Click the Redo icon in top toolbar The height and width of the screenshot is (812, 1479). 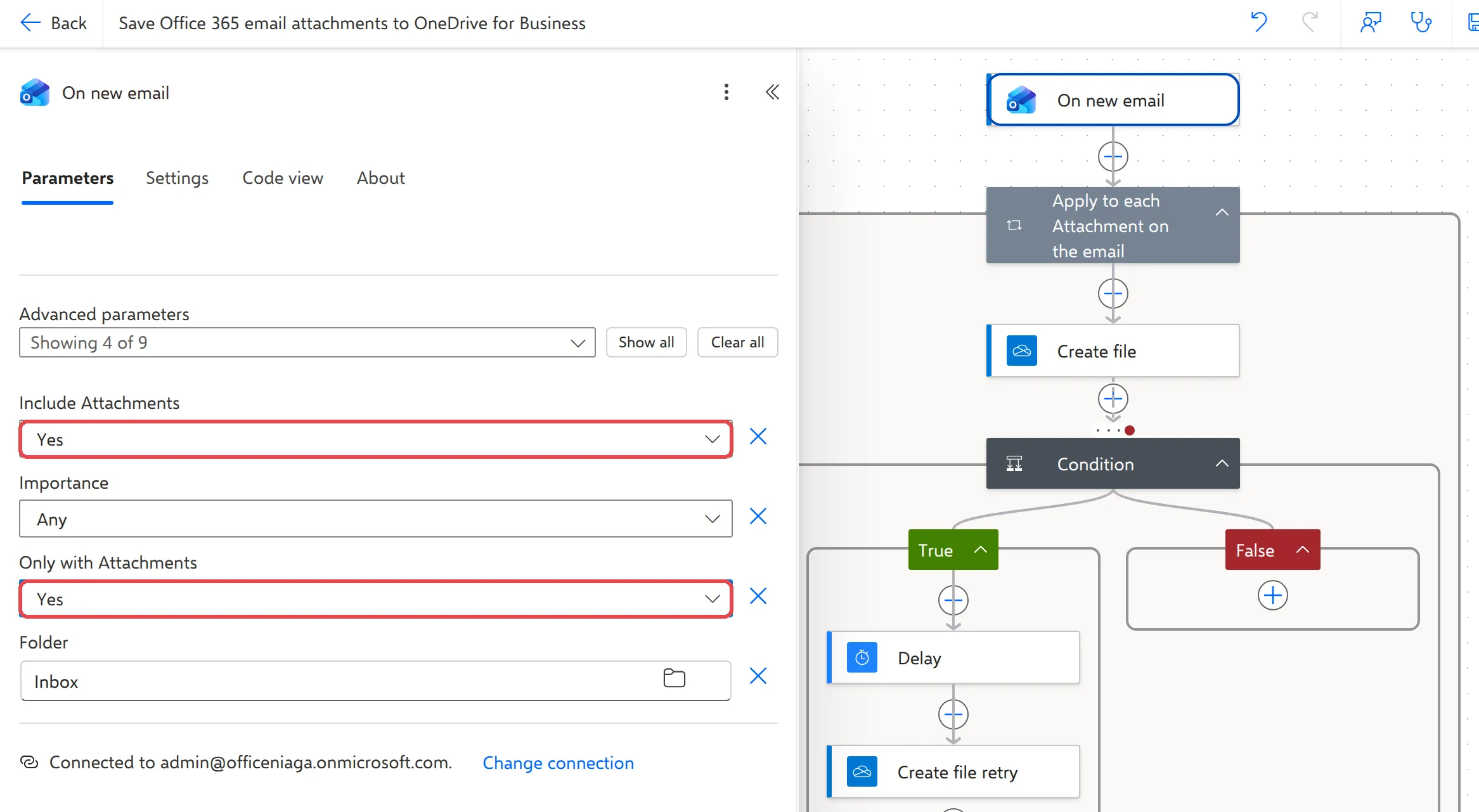pyautogui.click(x=1310, y=23)
